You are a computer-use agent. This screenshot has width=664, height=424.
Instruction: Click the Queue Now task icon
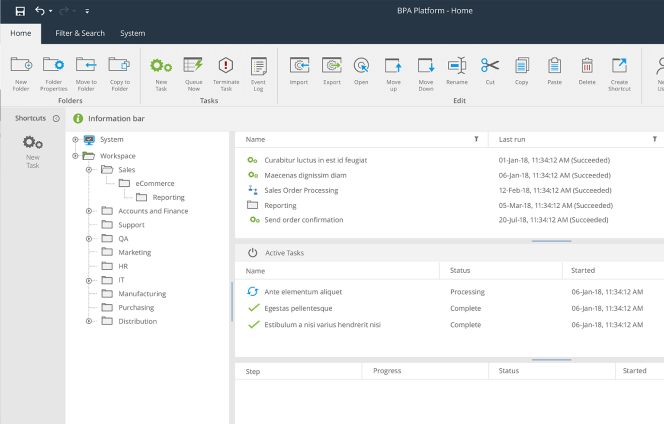point(193,66)
